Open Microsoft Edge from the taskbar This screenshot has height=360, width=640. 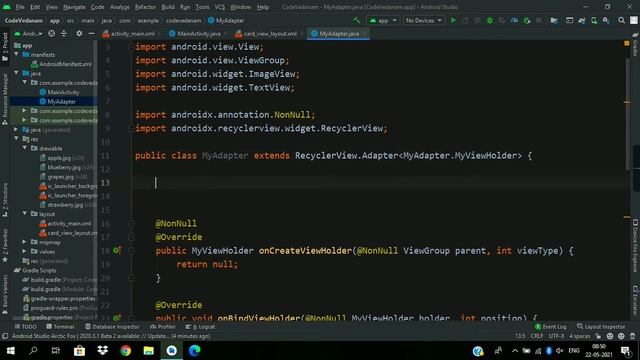pos(195,351)
